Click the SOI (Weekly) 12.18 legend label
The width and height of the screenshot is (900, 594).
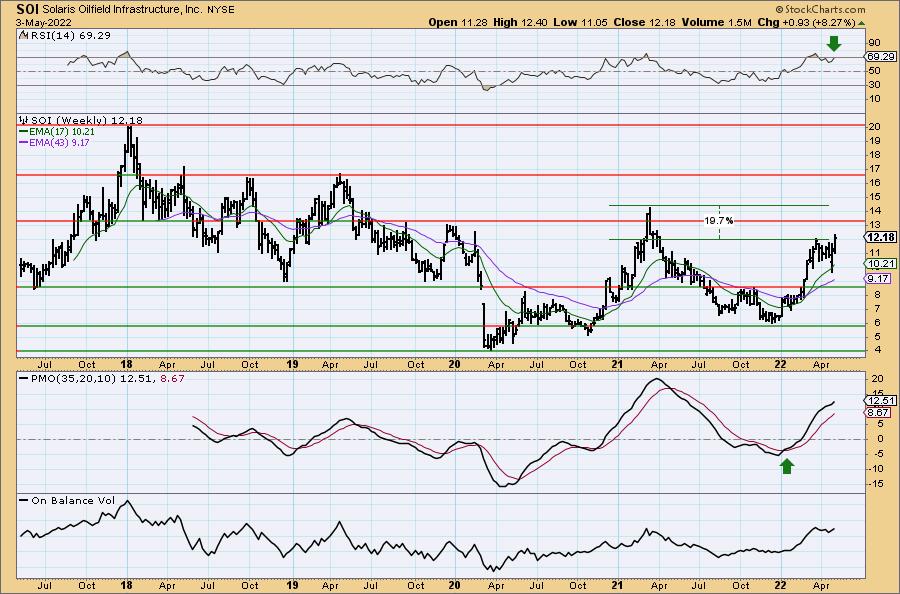pos(87,120)
